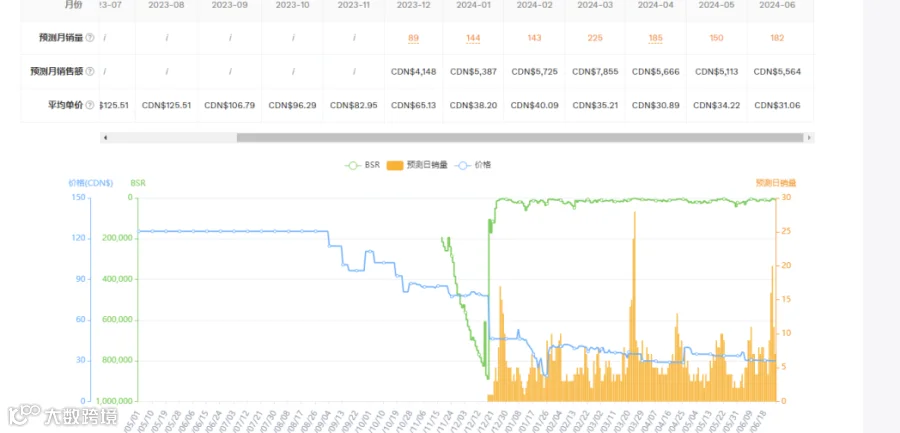
Task: Click average price CDN$30.89 cell
Action: coord(655,106)
